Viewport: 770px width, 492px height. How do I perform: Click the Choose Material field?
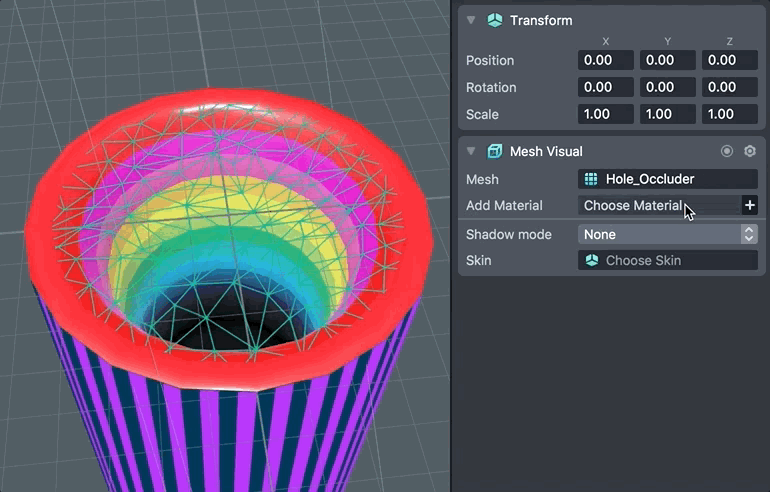[657, 205]
